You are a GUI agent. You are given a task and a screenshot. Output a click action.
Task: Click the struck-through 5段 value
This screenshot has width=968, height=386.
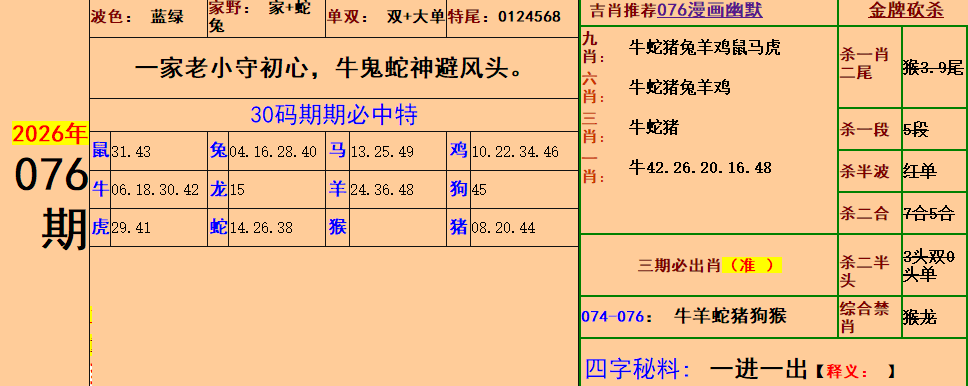click(916, 129)
